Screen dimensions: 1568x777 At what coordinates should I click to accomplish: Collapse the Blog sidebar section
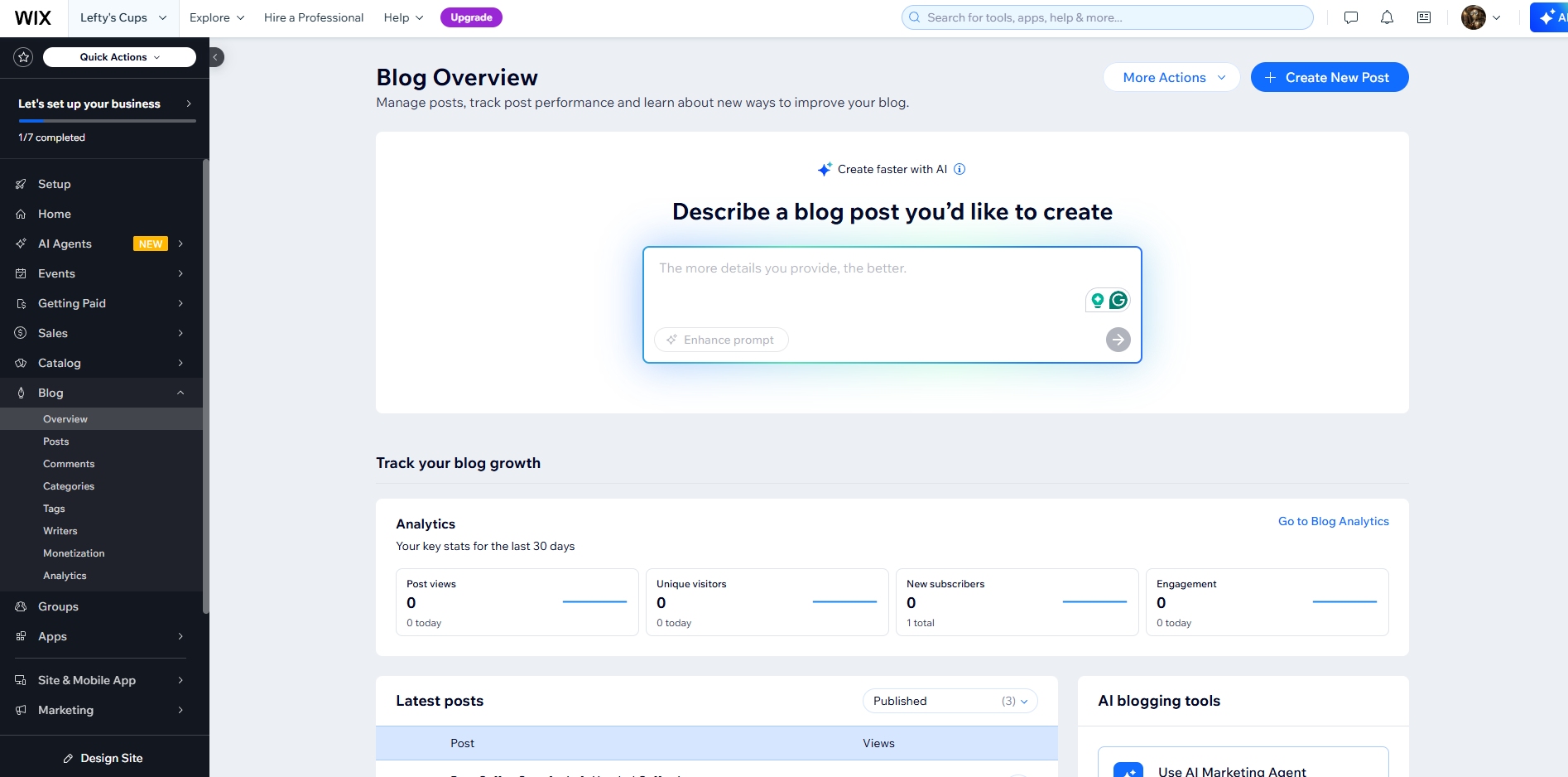click(180, 393)
